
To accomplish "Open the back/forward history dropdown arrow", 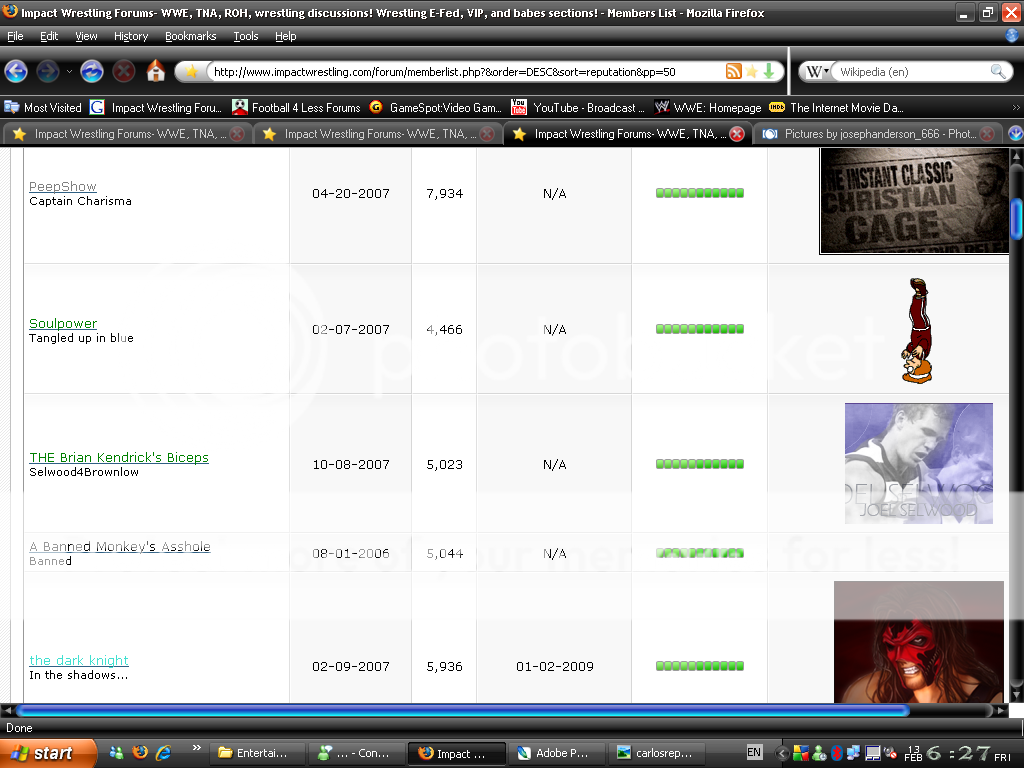I will pyautogui.click(x=69, y=72).
